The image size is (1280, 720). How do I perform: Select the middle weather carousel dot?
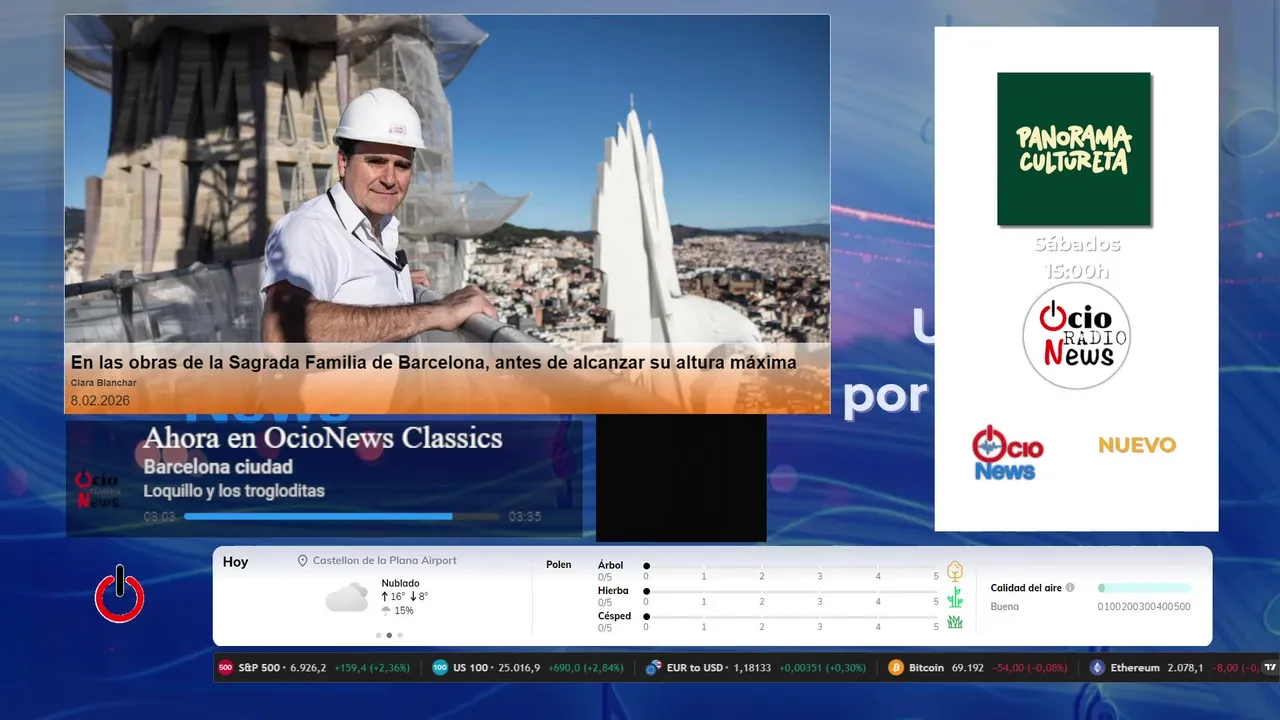(389, 635)
